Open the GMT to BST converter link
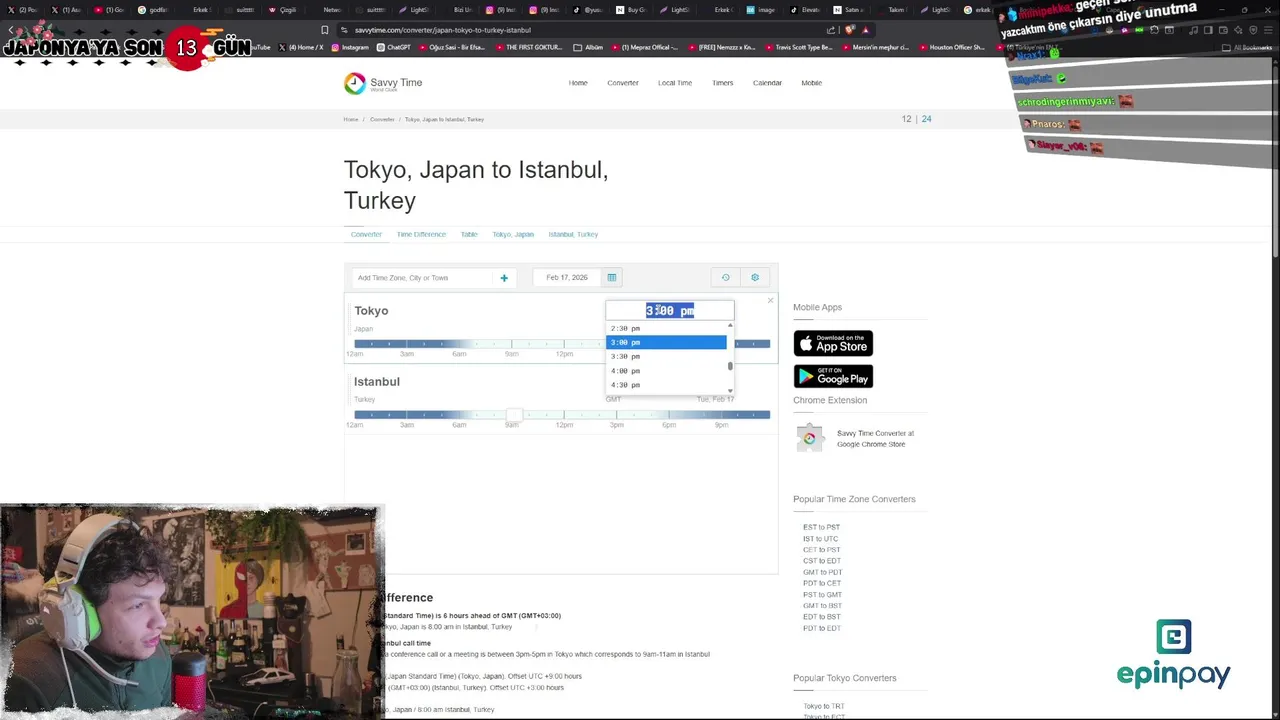1280x720 pixels. pos(822,606)
